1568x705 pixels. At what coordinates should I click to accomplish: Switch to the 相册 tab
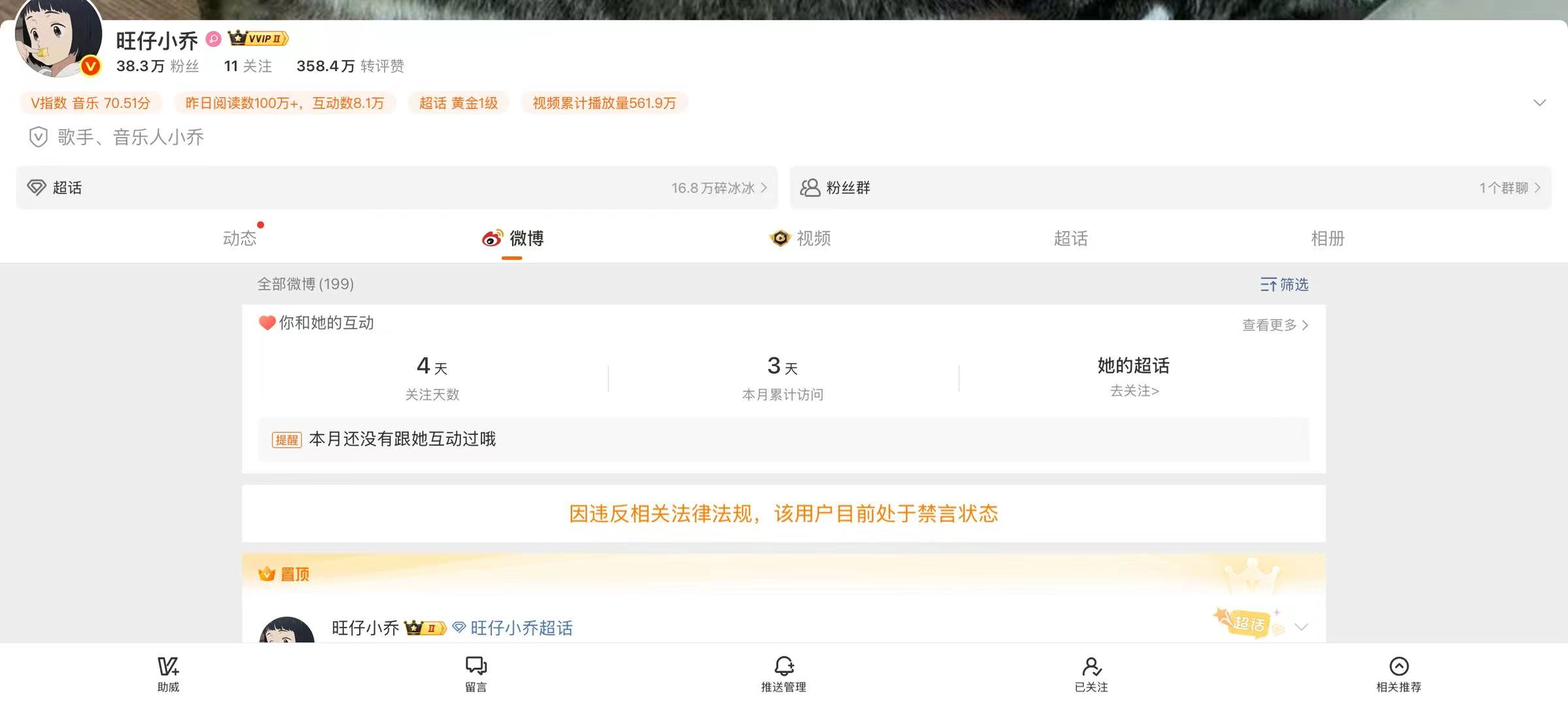[x=1327, y=238]
